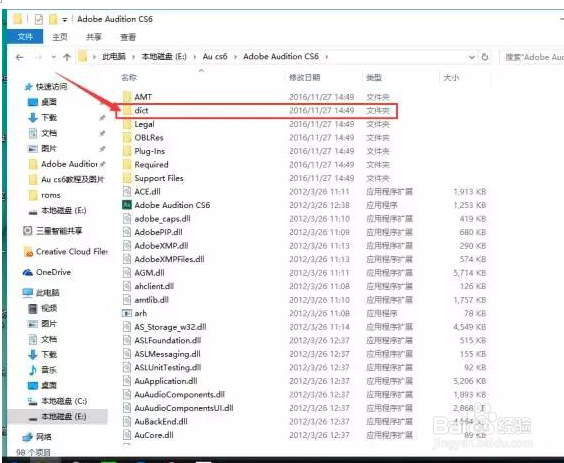Open pinned Adobe Audition folder in sidebar
Screen dimensions: 564x463
click(68, 164)
